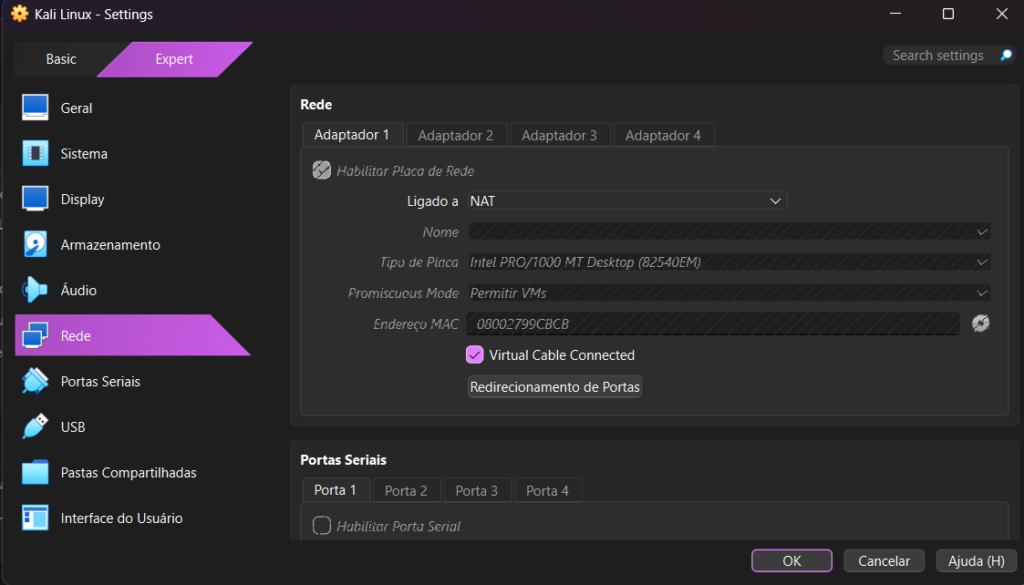This screenshot has height=585, width=1024.
Task: Select the Sistema chip icon
Action: (35, 154)
